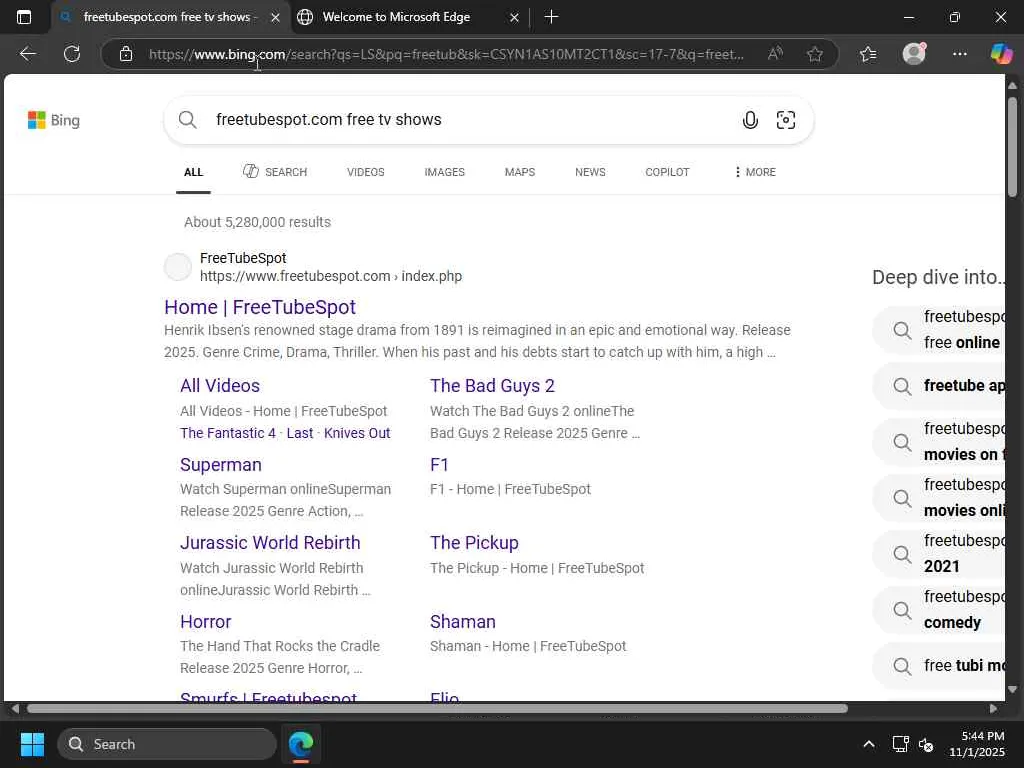Launch Copilot icon in Edge toolbar
The image size is (1024, 768).
point(1001,54)
